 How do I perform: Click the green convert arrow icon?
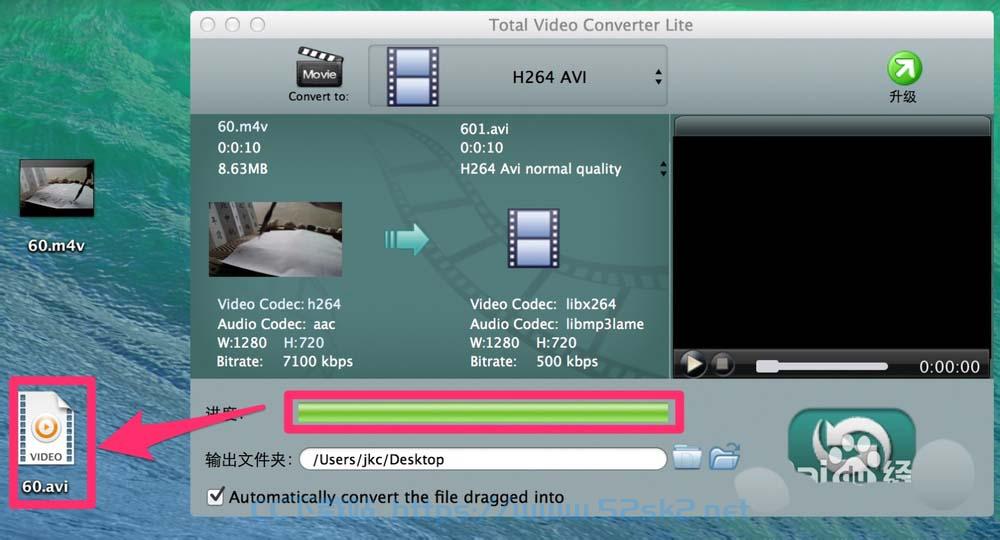tap(406, 240)
